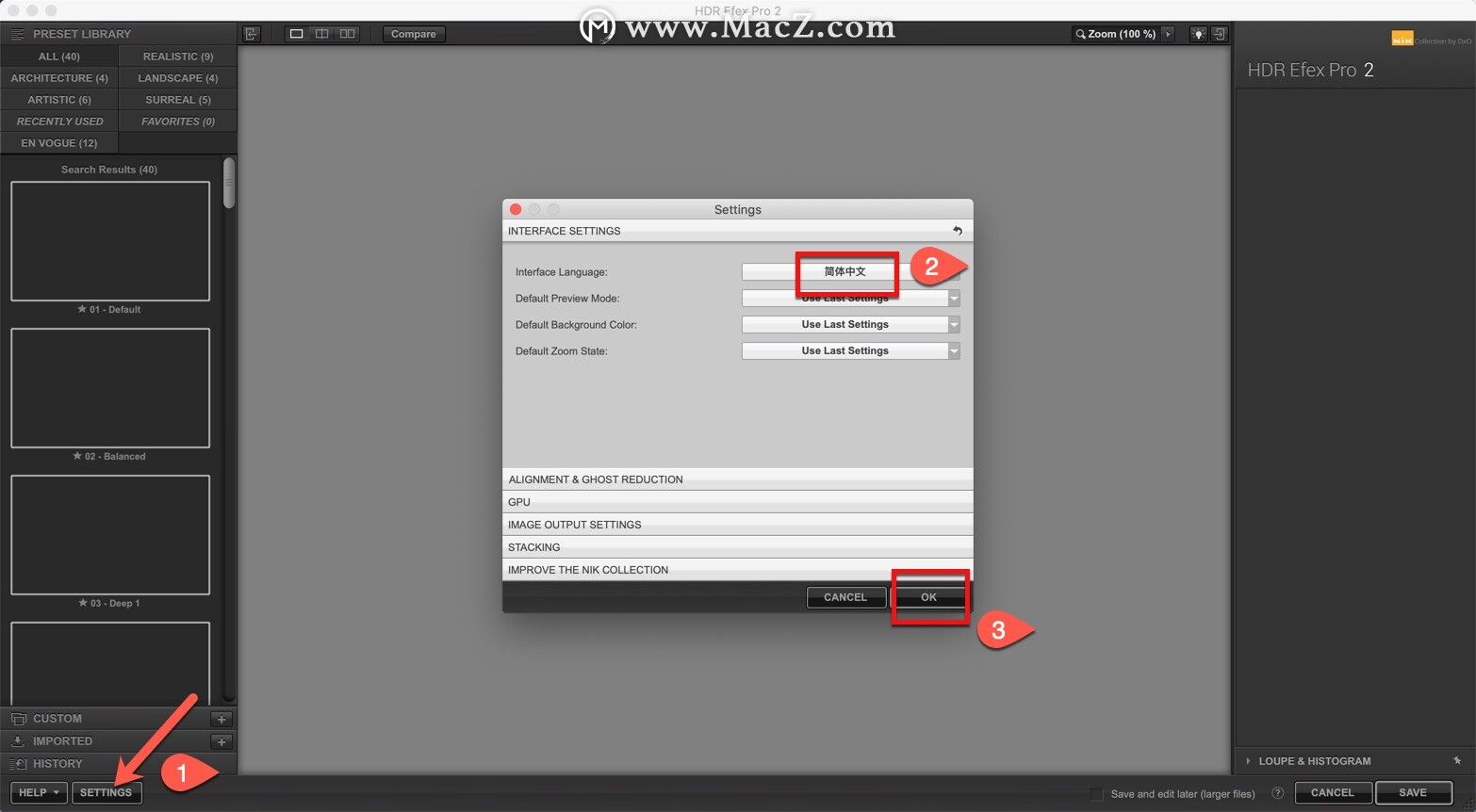Open the Interface Language dropdown
Viewport: 1476px width, 812px height.
point(851,271)
